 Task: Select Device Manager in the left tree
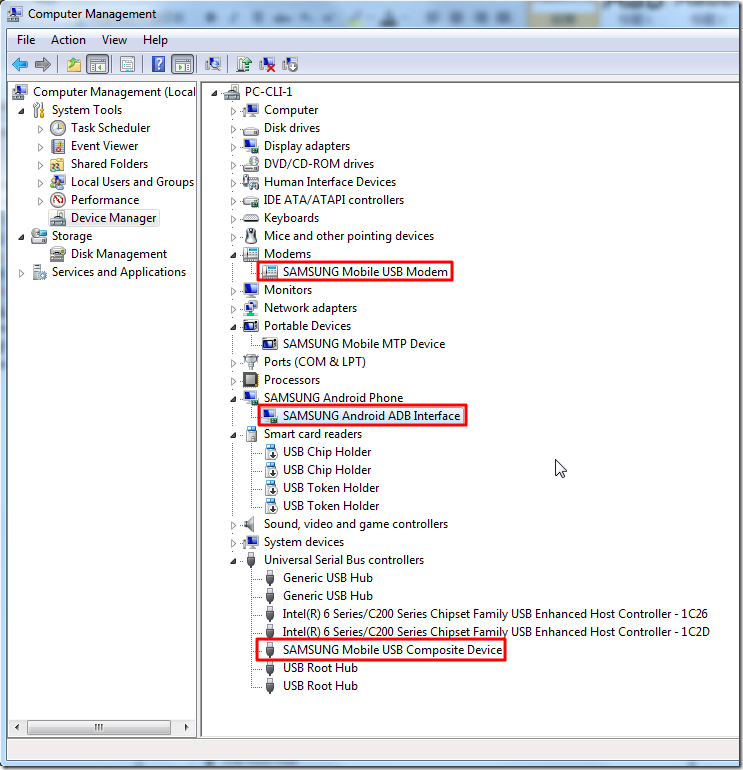click(x=113, y=218)
